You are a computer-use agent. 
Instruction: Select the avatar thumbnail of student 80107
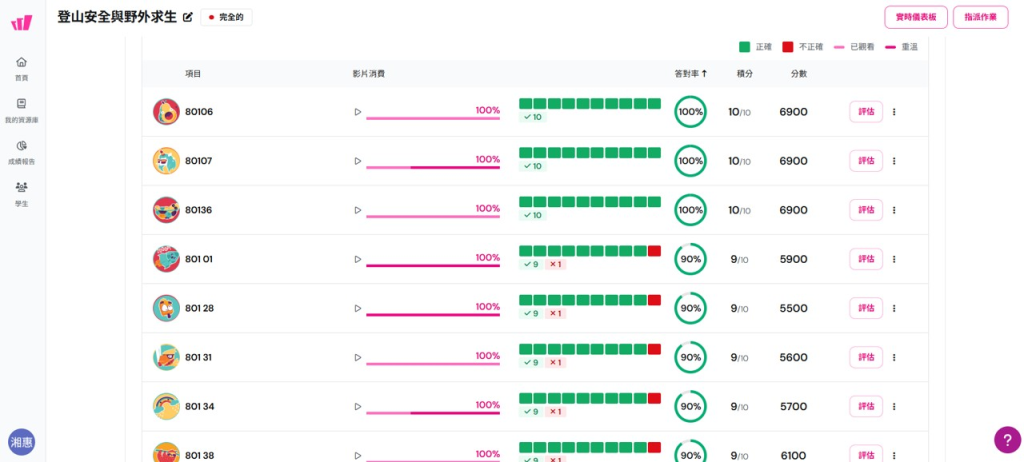(166, 161)
